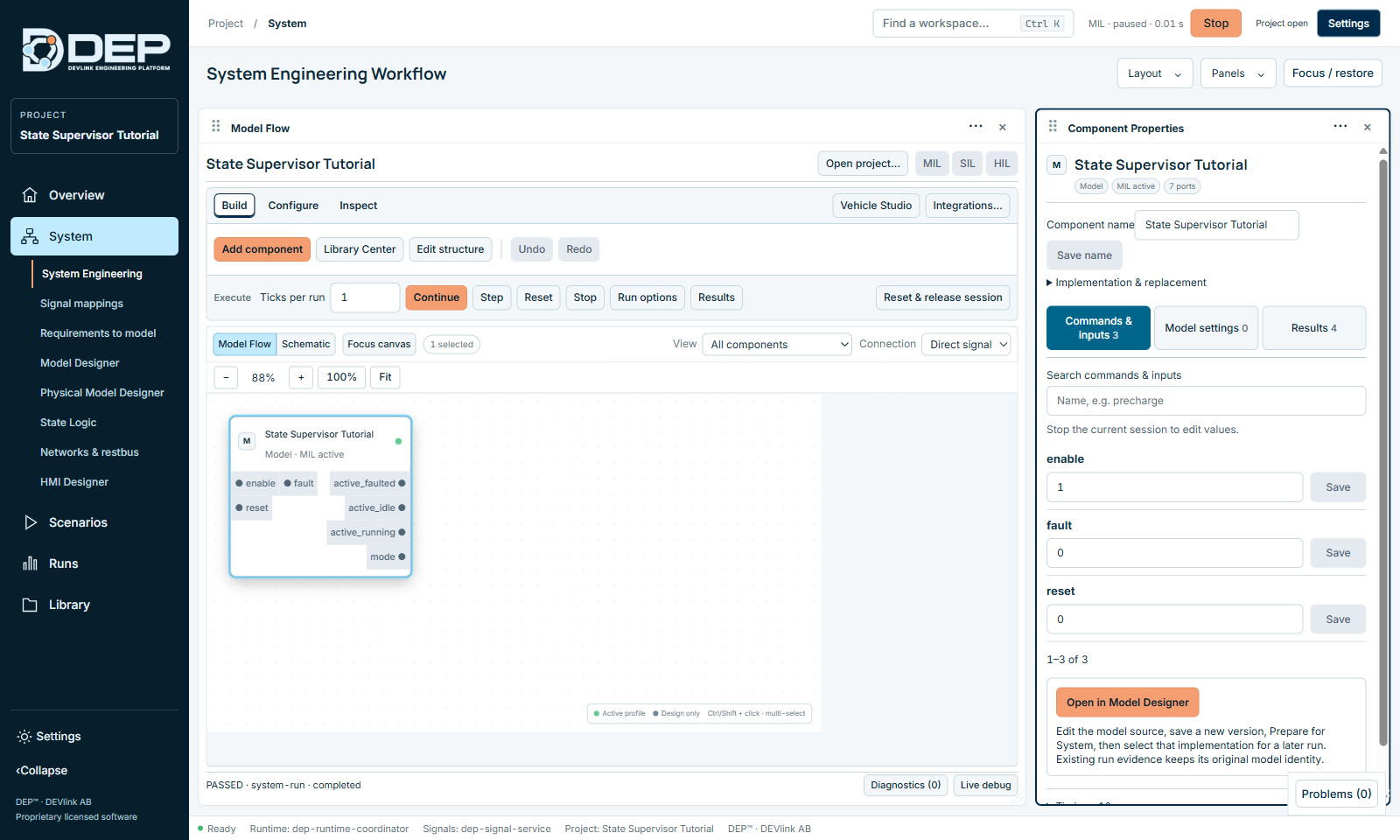Click Continue to resume execution
Viewport: 1400px width, 840px height.
[437, 297]
